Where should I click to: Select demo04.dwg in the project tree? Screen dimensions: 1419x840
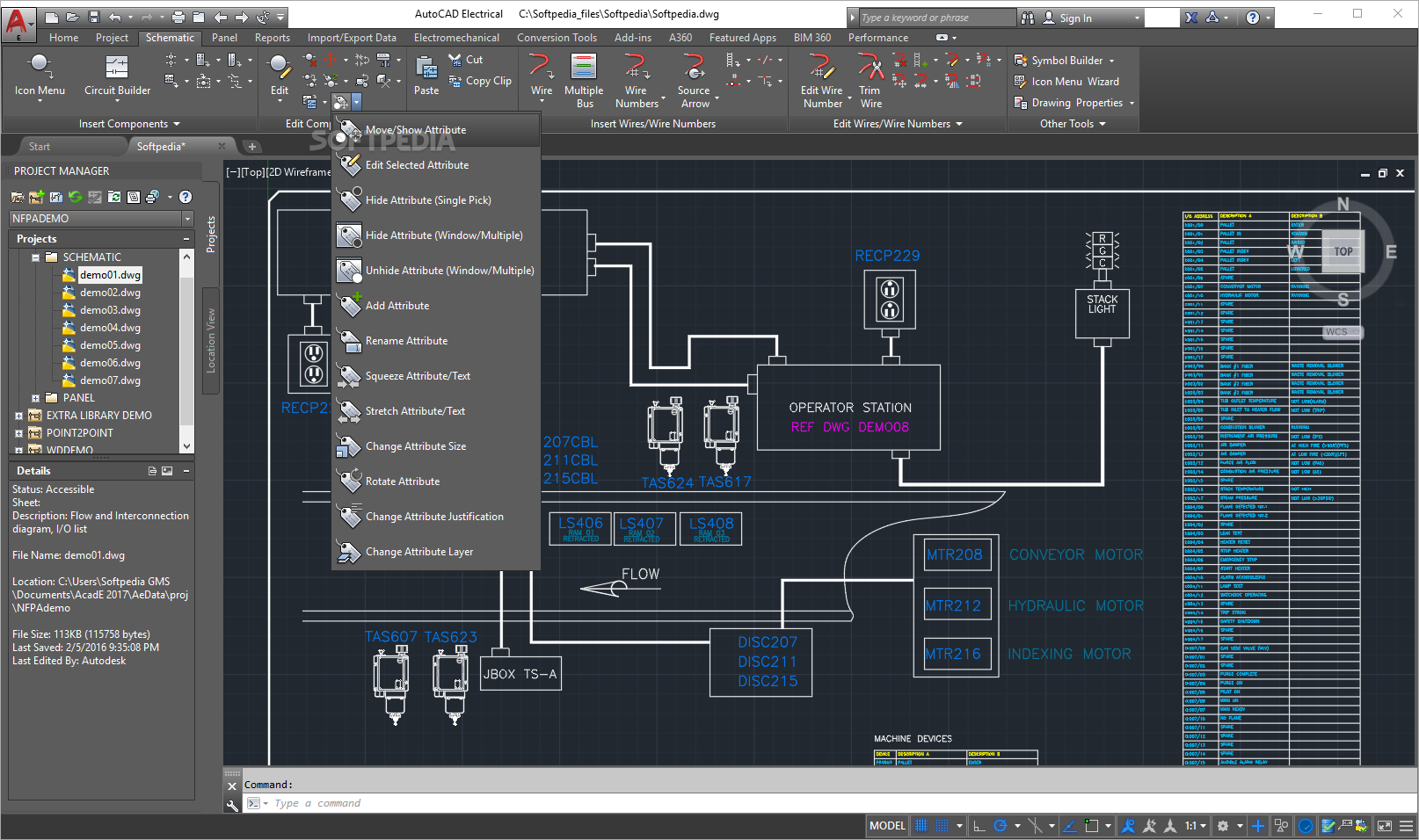pyautogui.click(x=110, y=328)
